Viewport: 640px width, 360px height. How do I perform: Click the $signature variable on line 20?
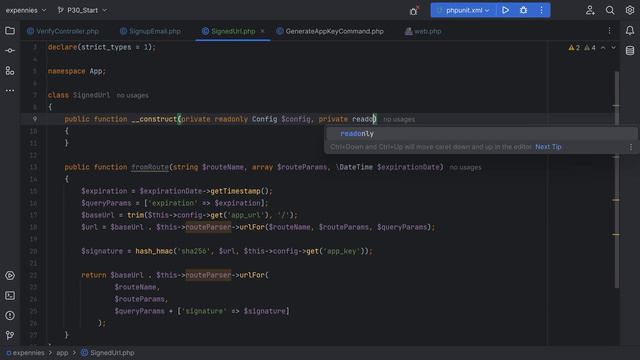pyautogui.click(x=102, y=251)
